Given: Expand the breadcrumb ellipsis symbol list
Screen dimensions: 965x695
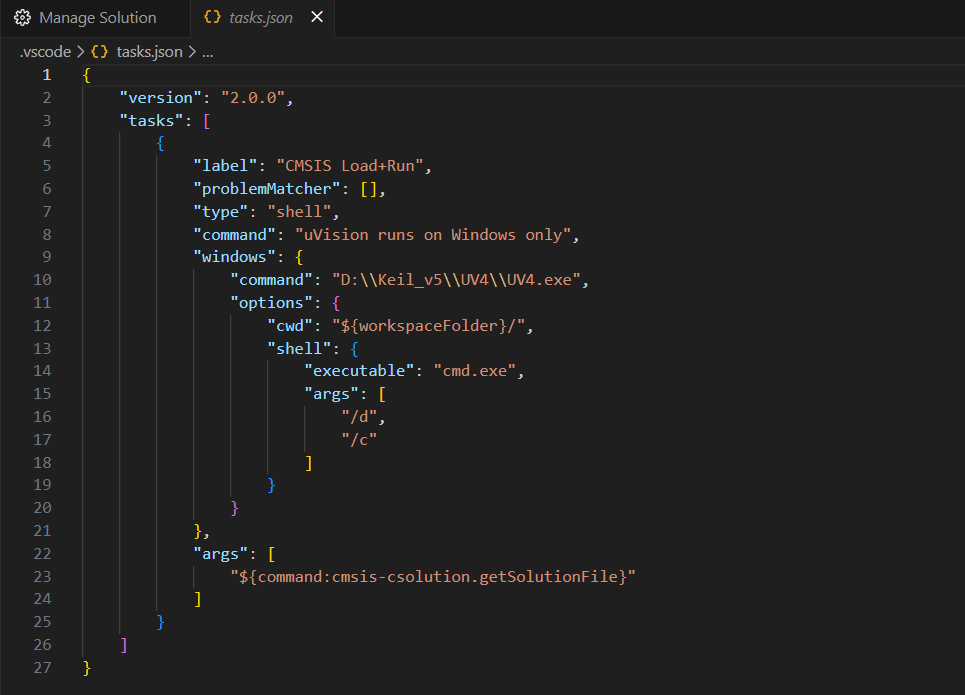Looking at the screenshot, I should click(x=208, y=52).
